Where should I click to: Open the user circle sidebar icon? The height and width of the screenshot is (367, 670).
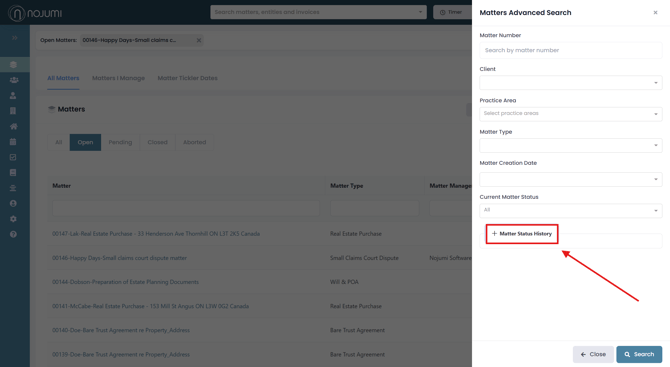point(13,203)
